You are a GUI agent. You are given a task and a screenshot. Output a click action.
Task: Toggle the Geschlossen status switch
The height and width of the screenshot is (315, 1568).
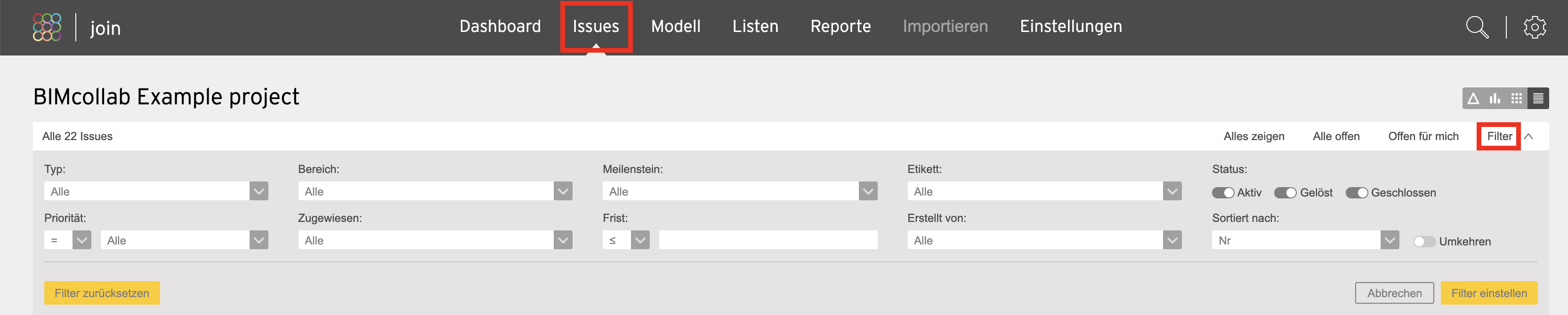pos(1357,193)
